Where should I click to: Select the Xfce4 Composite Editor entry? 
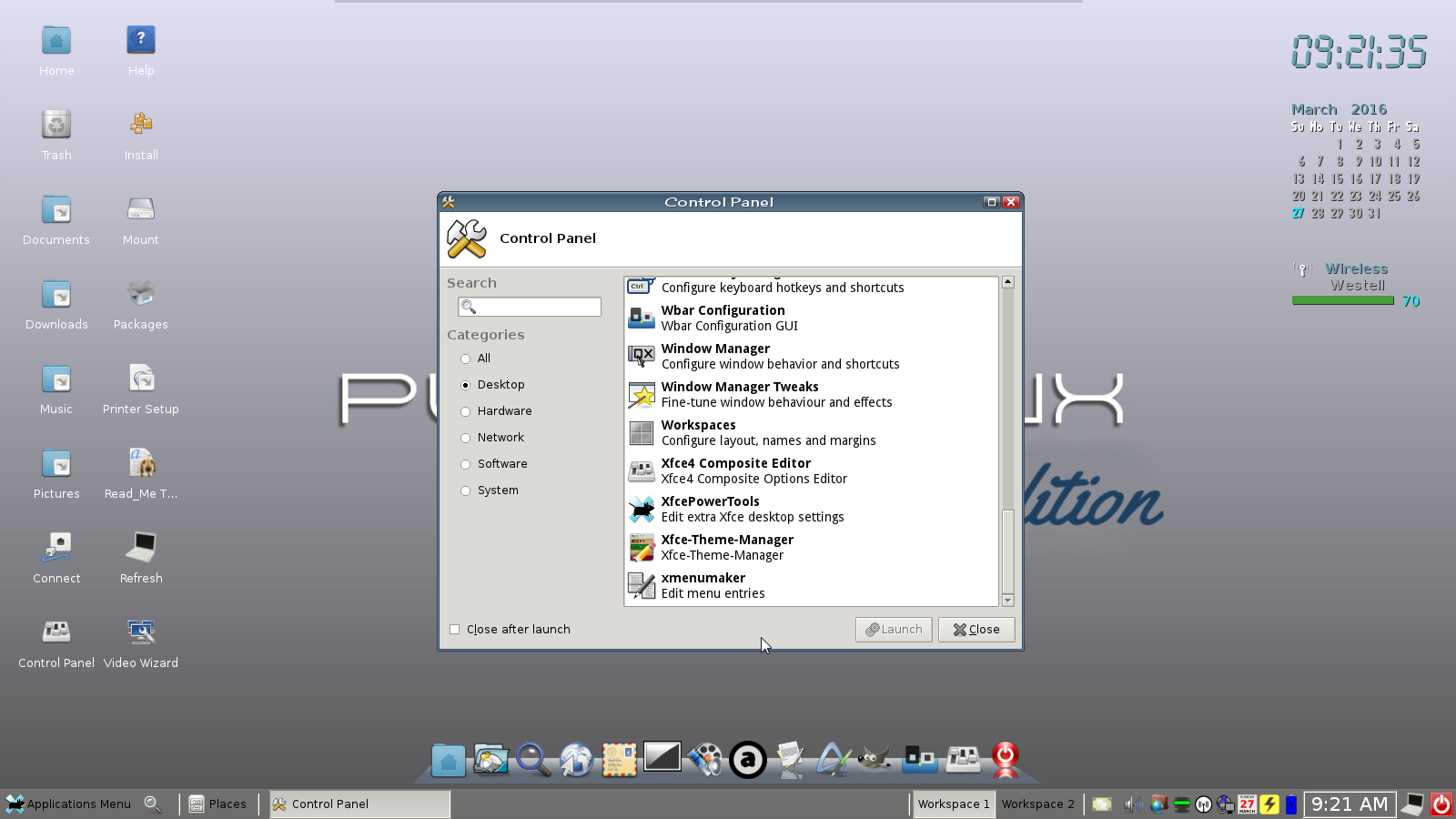tap(812, 470)
